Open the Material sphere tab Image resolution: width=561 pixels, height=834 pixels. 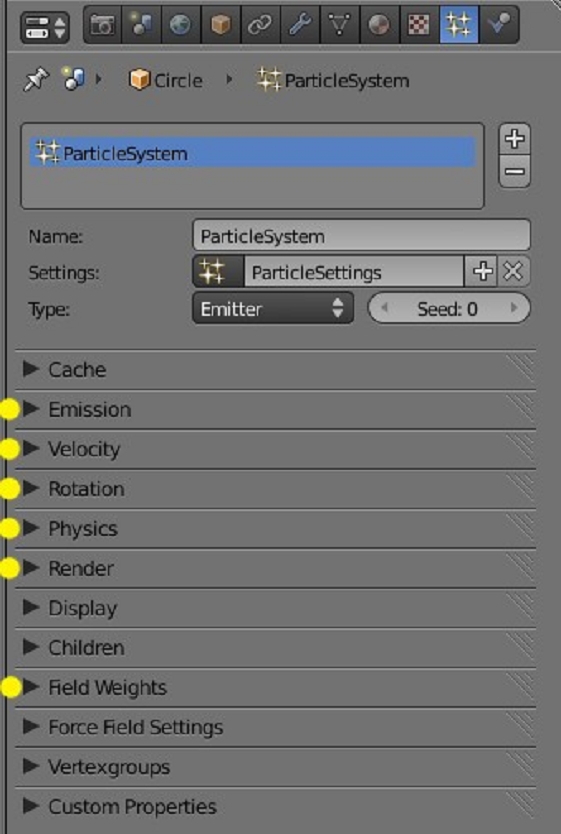point(379,26)
